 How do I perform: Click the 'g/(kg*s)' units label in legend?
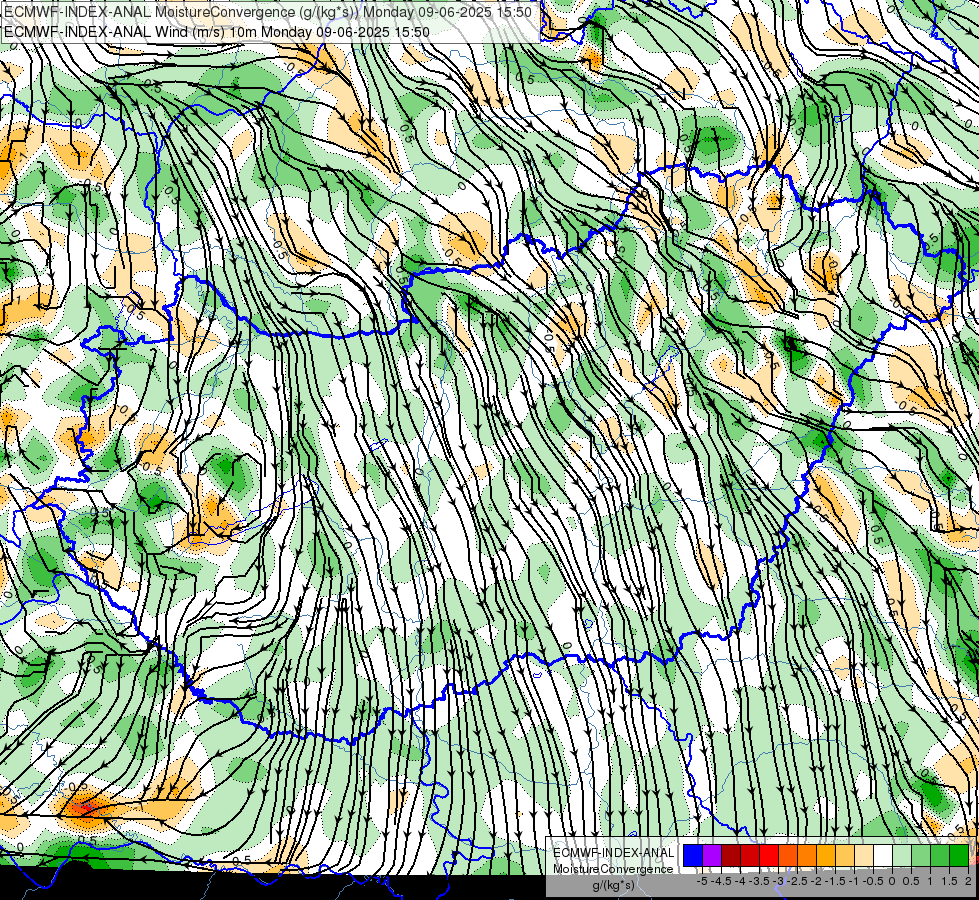pos(613,885)
